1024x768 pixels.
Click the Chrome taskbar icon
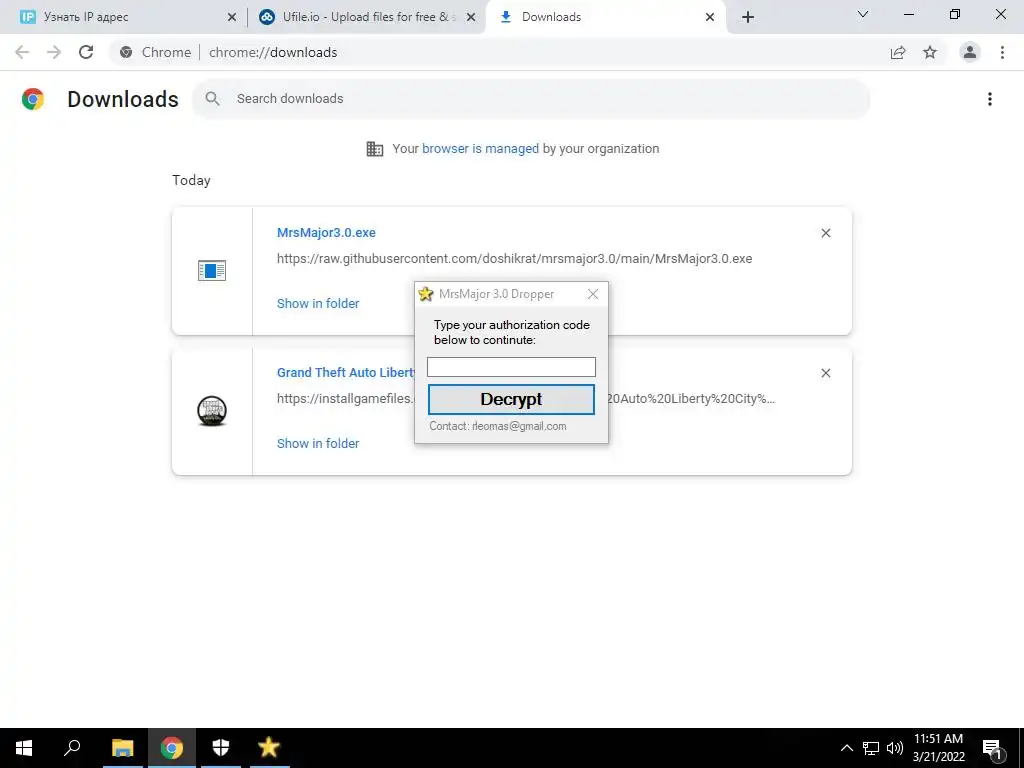pyautogui.click(x=172, y=748)
